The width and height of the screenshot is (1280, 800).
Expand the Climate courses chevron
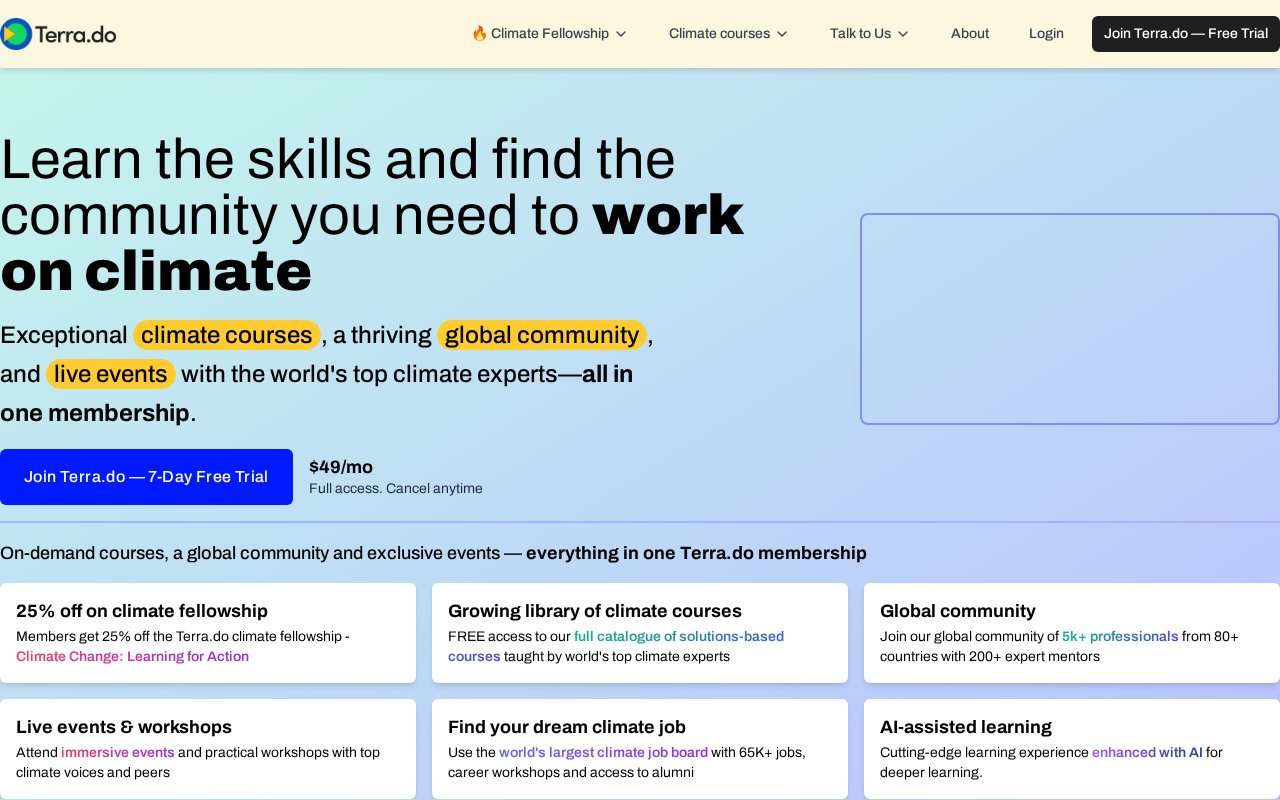[782, 34]
